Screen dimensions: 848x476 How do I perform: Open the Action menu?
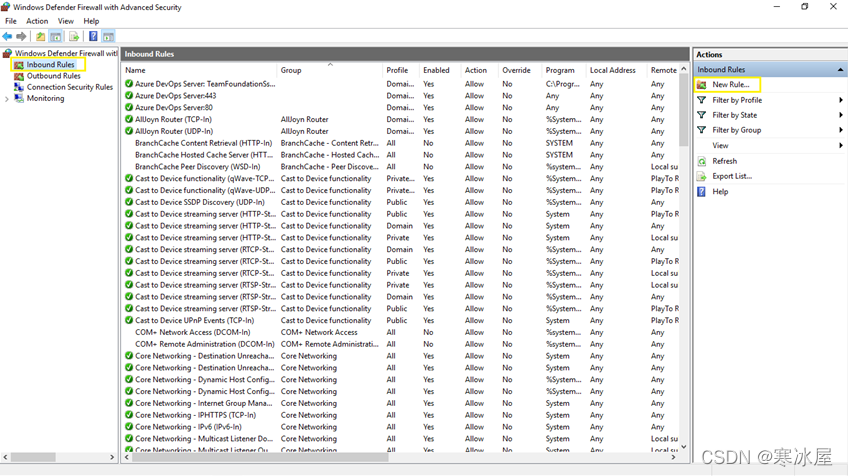coord(37,21)
